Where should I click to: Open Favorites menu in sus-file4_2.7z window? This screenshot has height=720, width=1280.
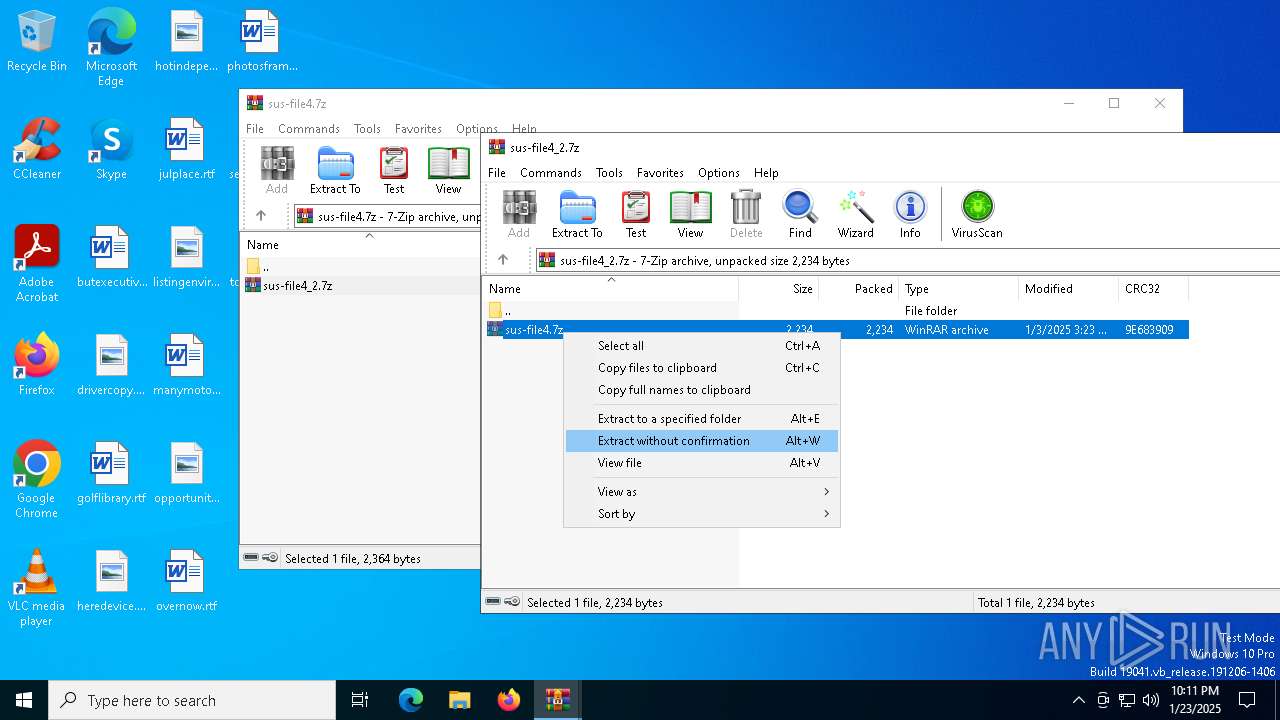click(660, 173)
